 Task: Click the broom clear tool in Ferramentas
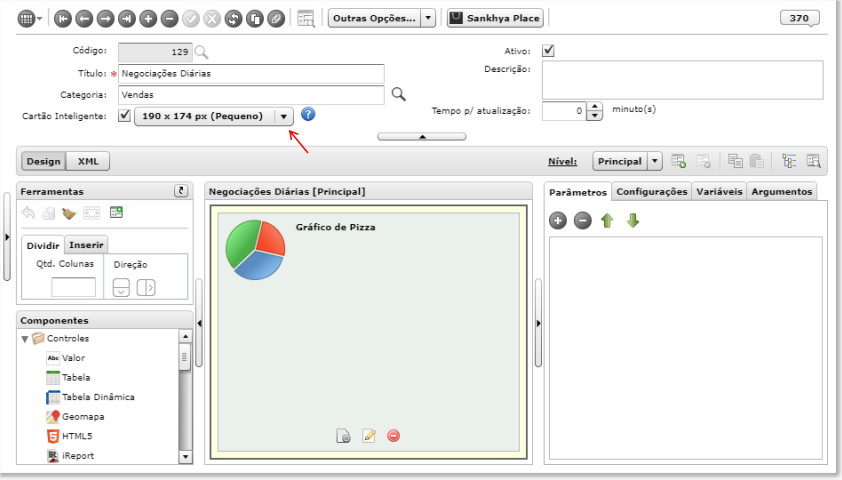click(69, 213)
